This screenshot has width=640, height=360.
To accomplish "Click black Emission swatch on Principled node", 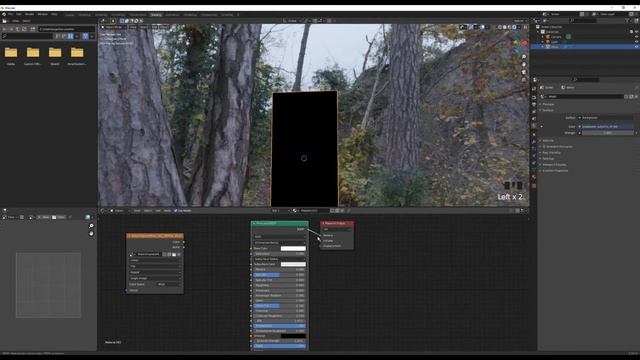I will (293, 336).
